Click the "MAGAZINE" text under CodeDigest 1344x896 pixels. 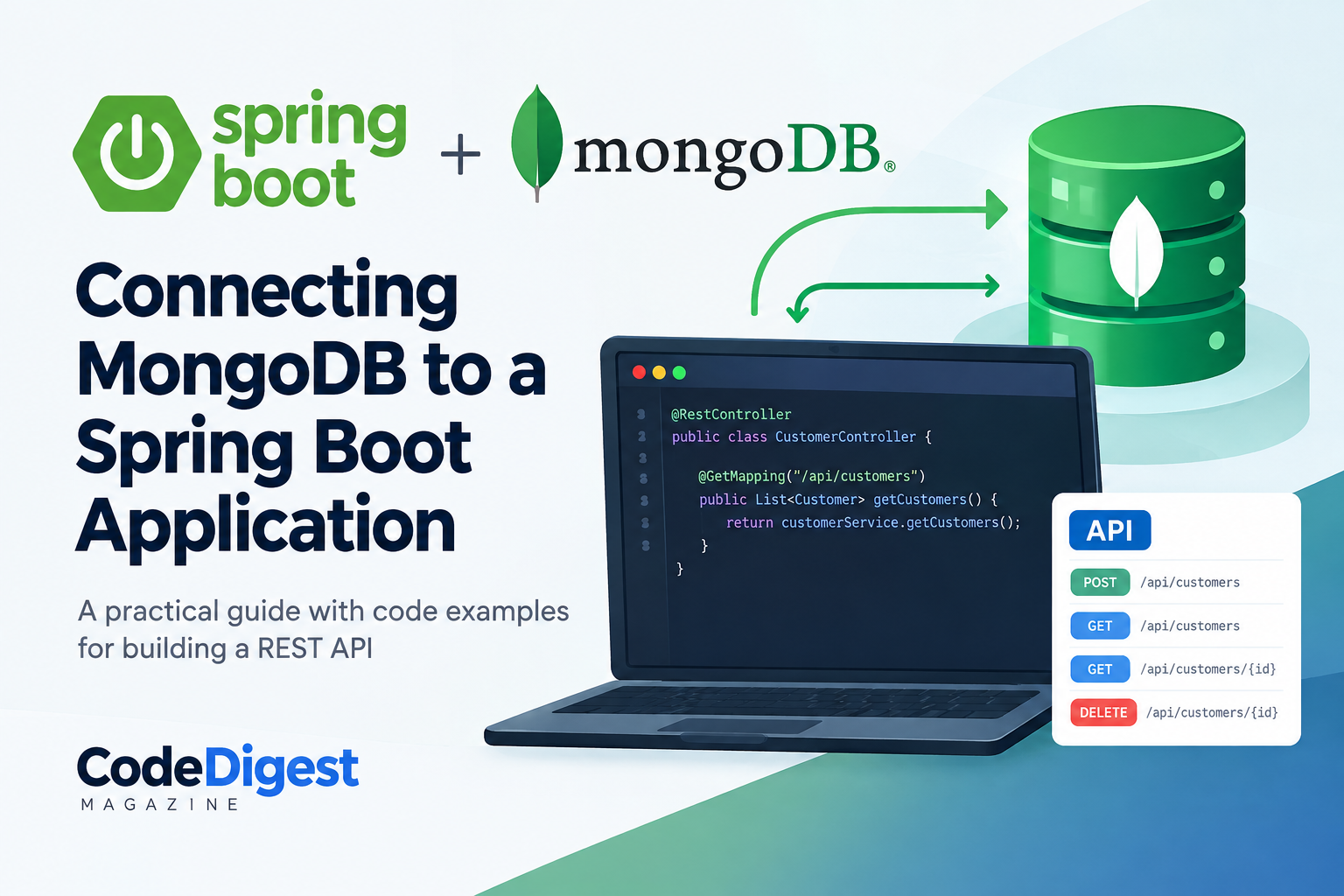[160, 804]
